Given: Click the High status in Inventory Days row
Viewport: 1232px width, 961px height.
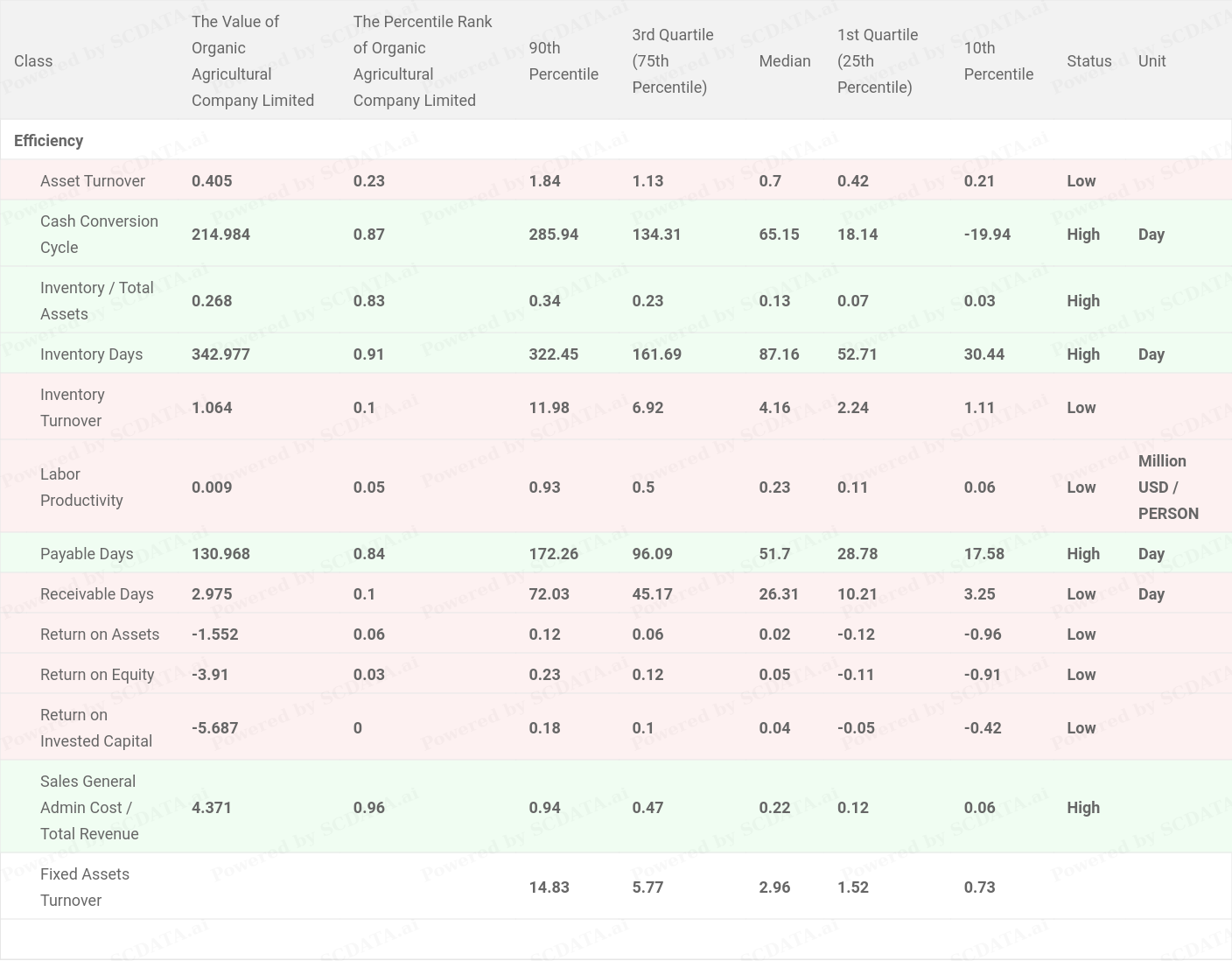Looking at the screenshot, I should [1083, 354].
